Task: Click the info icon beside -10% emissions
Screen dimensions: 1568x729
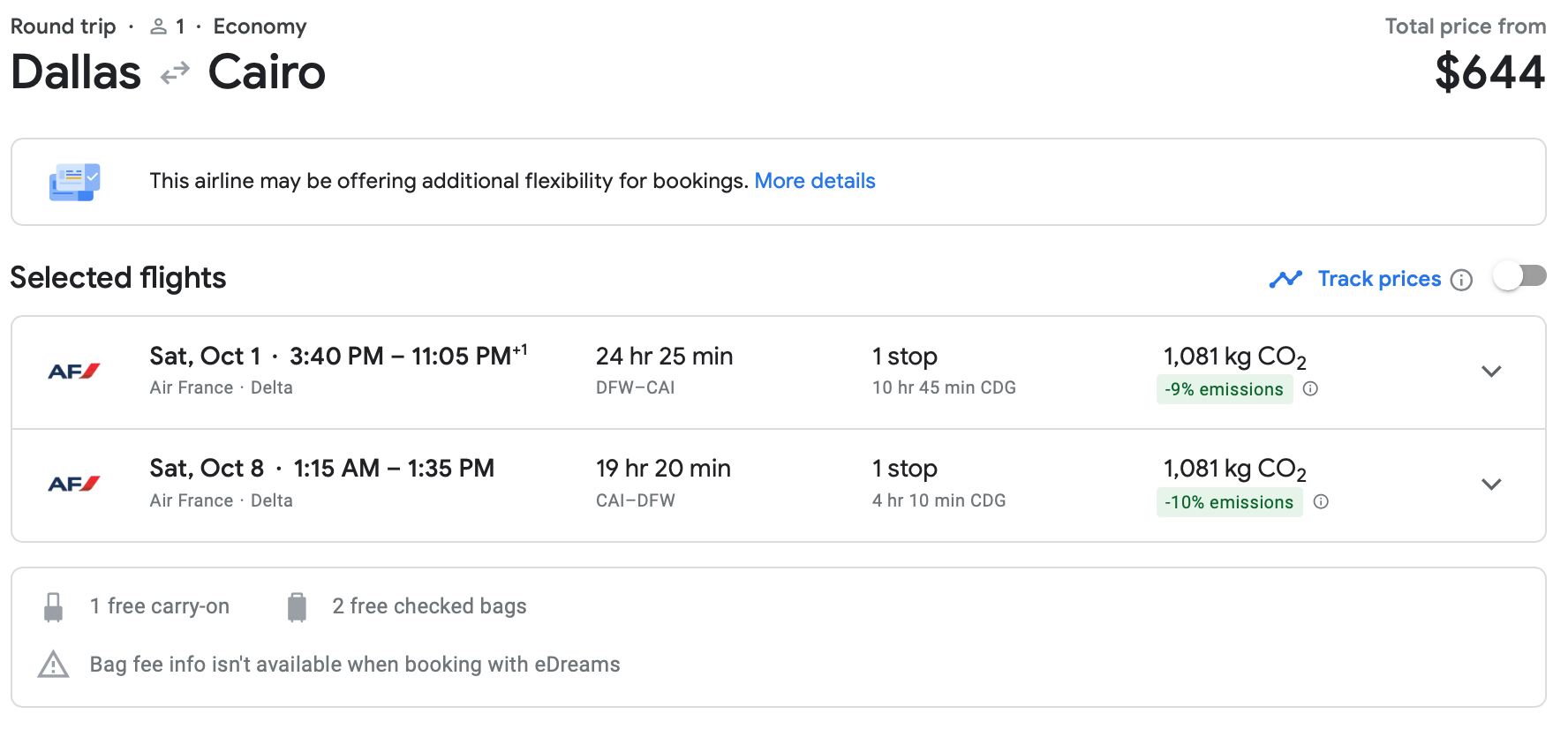Action: (x=1321, y=502)
